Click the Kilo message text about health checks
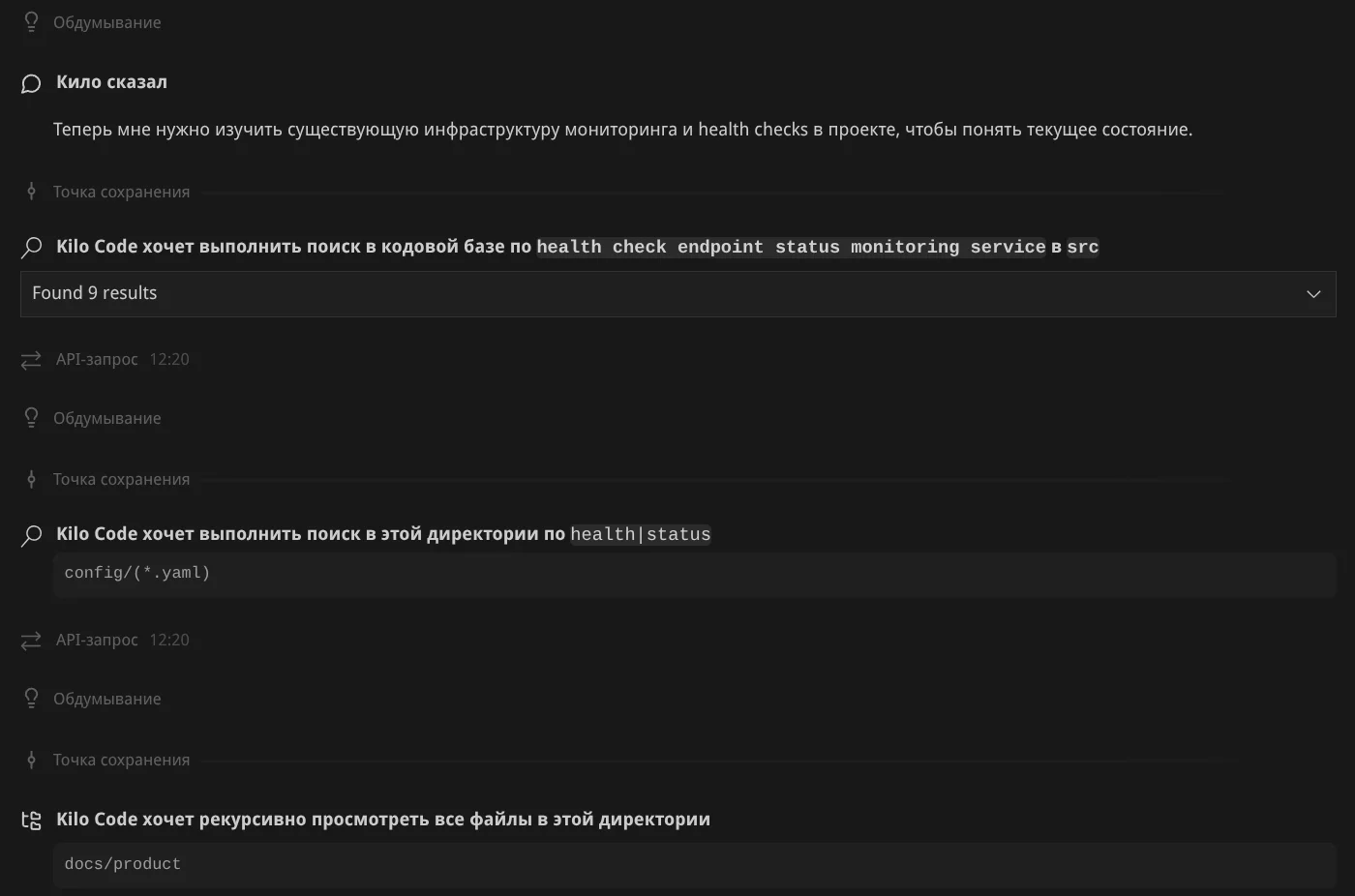The image size is (1355, 896). [x=622, y=130]
